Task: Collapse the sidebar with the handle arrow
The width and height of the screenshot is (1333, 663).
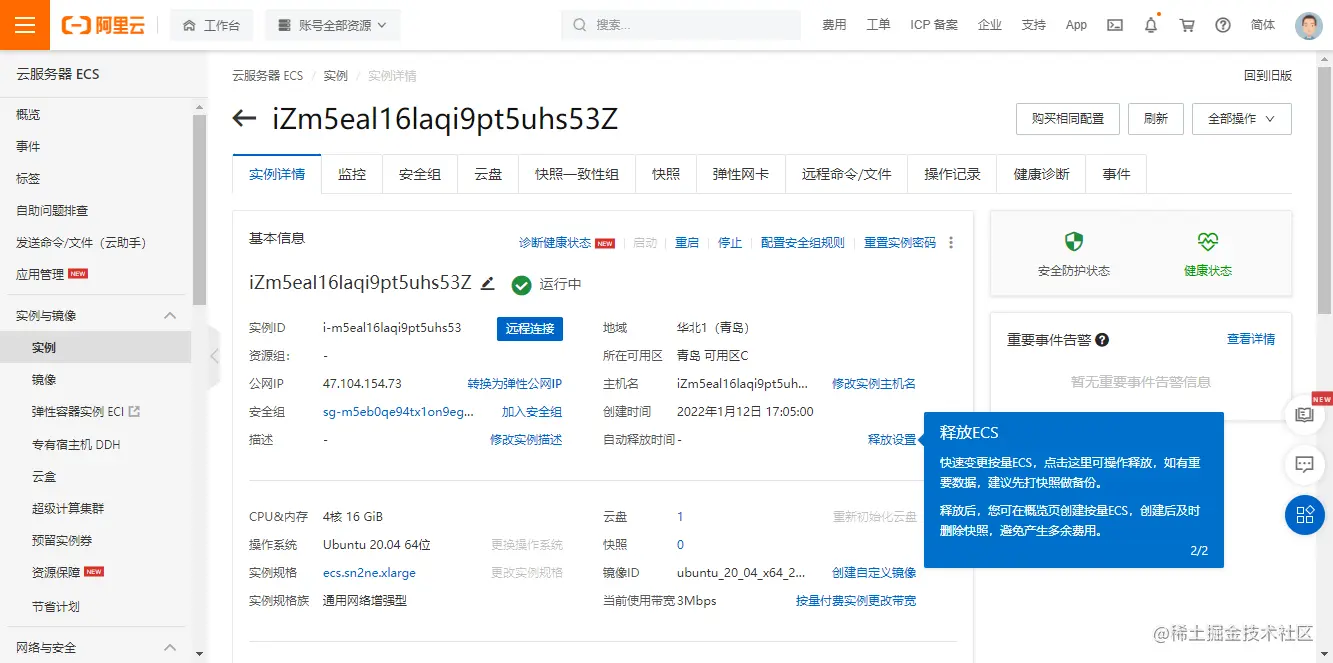Action: 213,355
